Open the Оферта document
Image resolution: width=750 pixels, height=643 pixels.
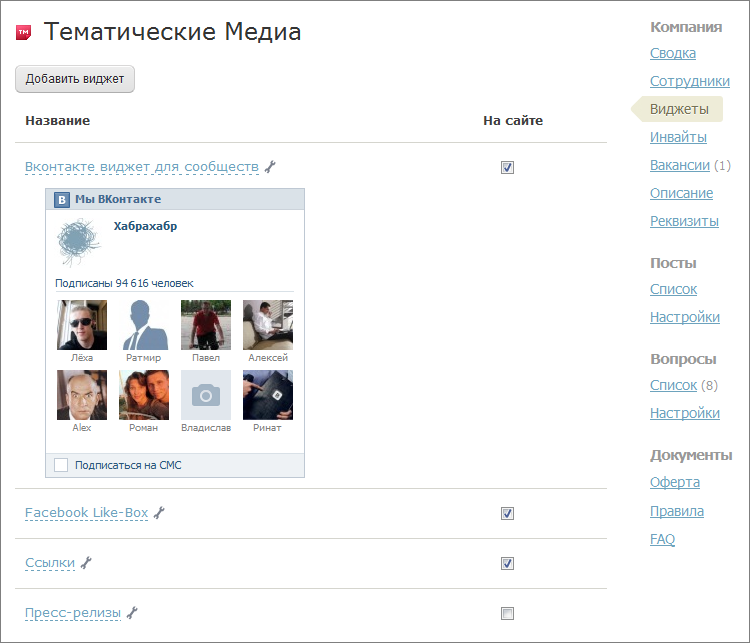pos(674,482)
